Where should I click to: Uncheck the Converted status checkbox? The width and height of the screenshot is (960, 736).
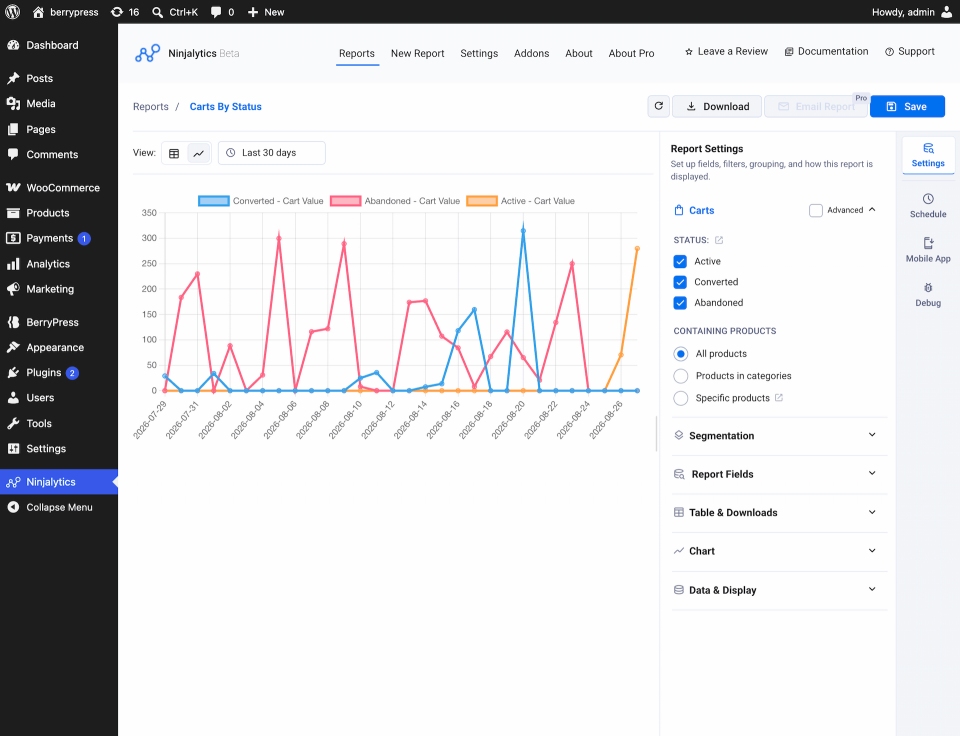pos(680,282)
